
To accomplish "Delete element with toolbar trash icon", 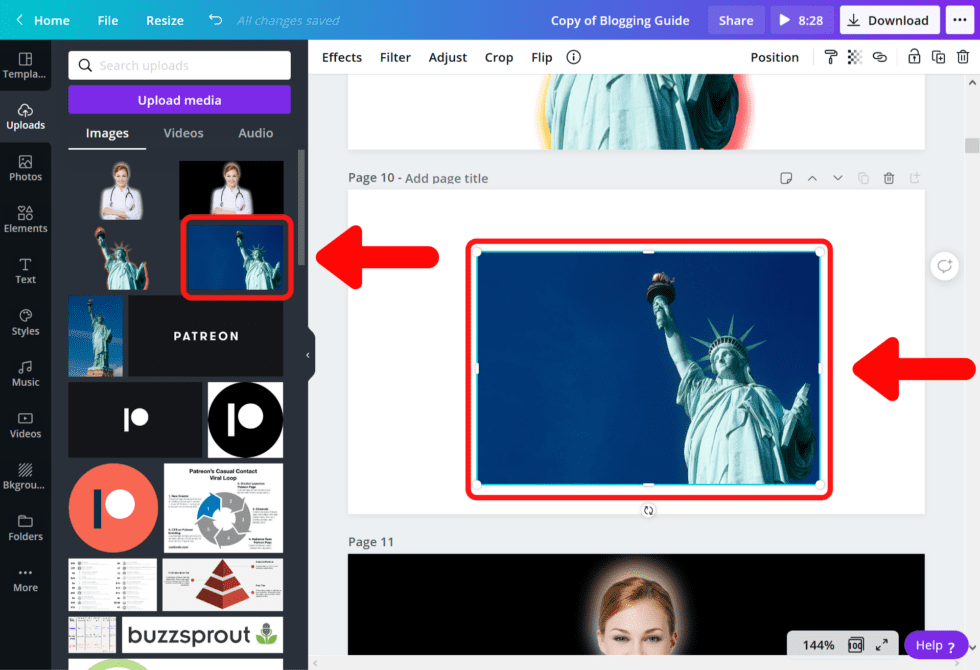I will (962, 57).
